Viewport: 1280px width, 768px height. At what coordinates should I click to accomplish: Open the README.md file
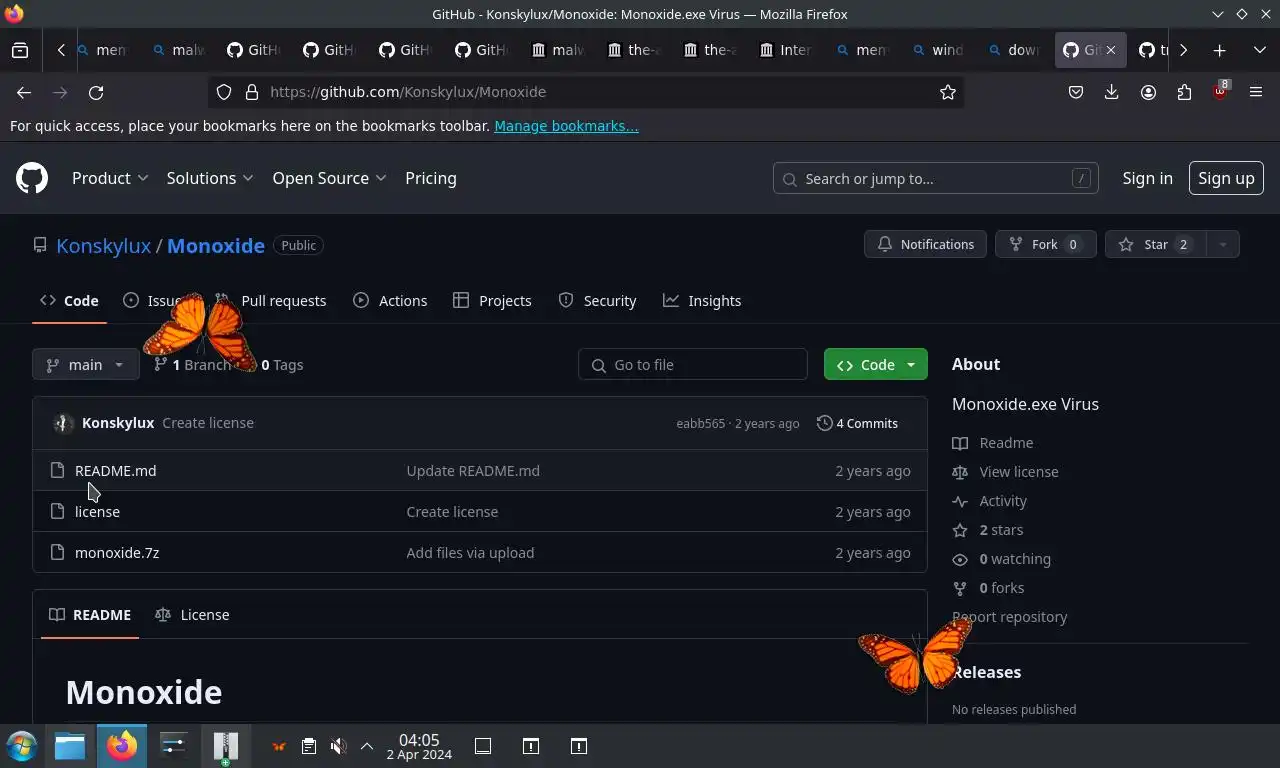[x=116, y=470]
